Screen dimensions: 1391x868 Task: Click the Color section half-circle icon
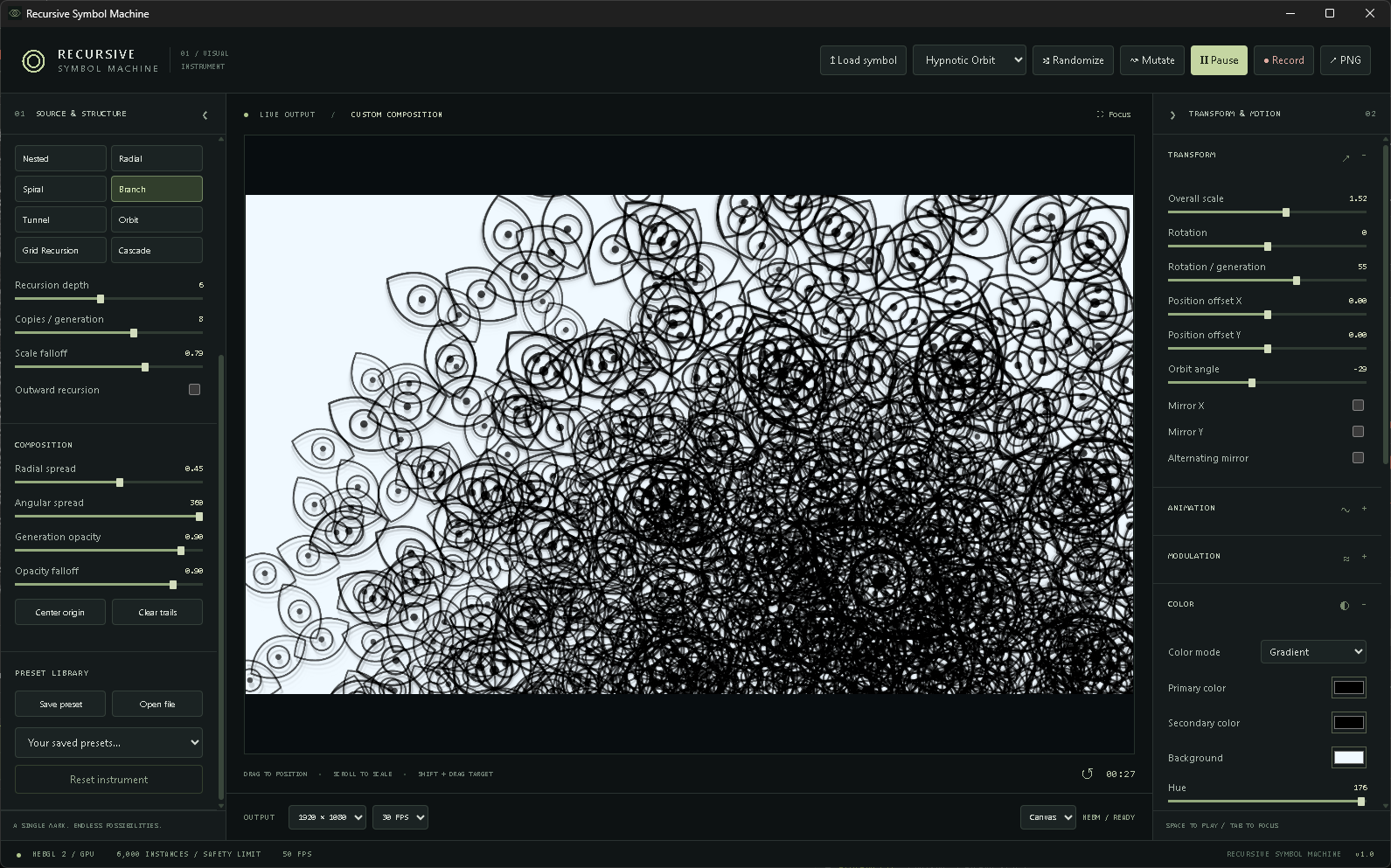coord(1345,605)
